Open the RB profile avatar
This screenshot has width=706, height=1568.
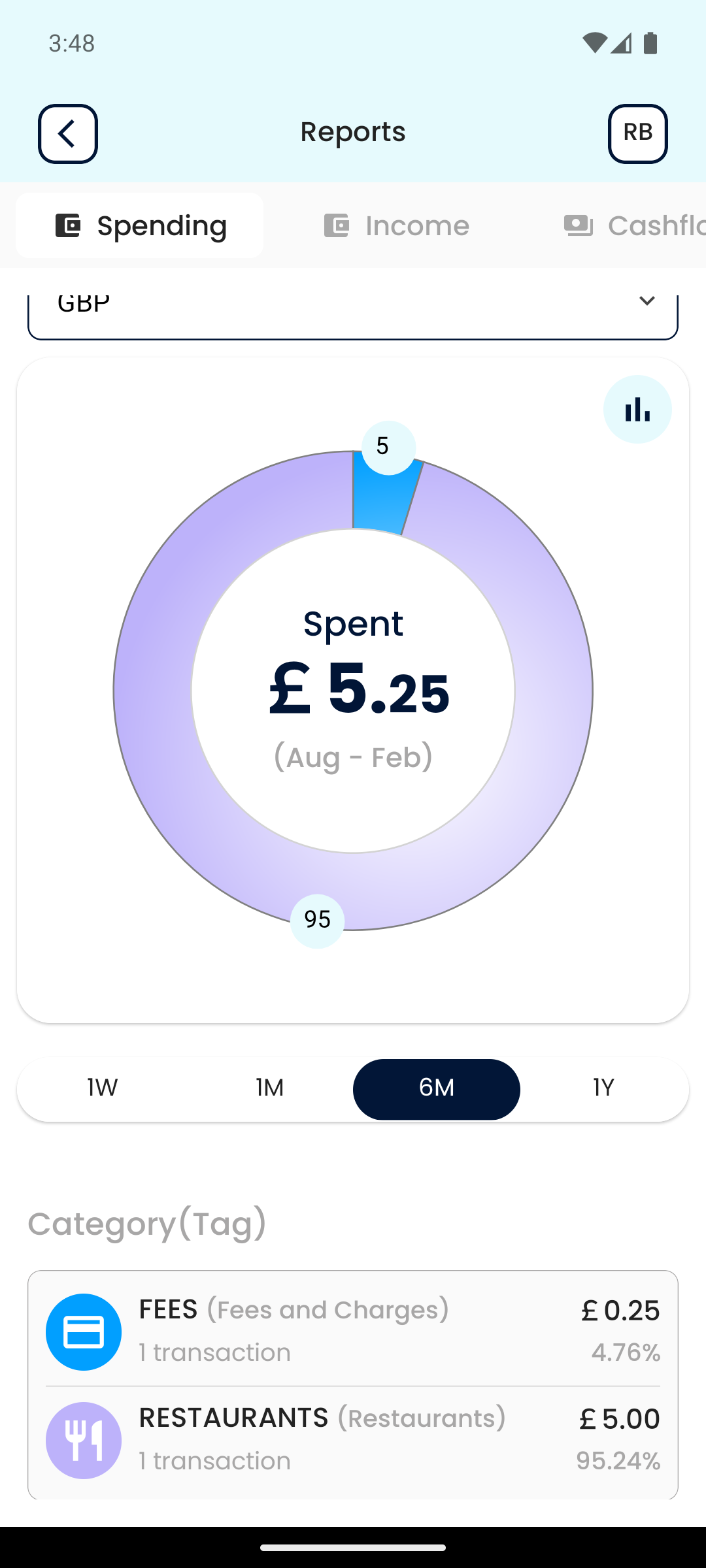tap(637, 134)
